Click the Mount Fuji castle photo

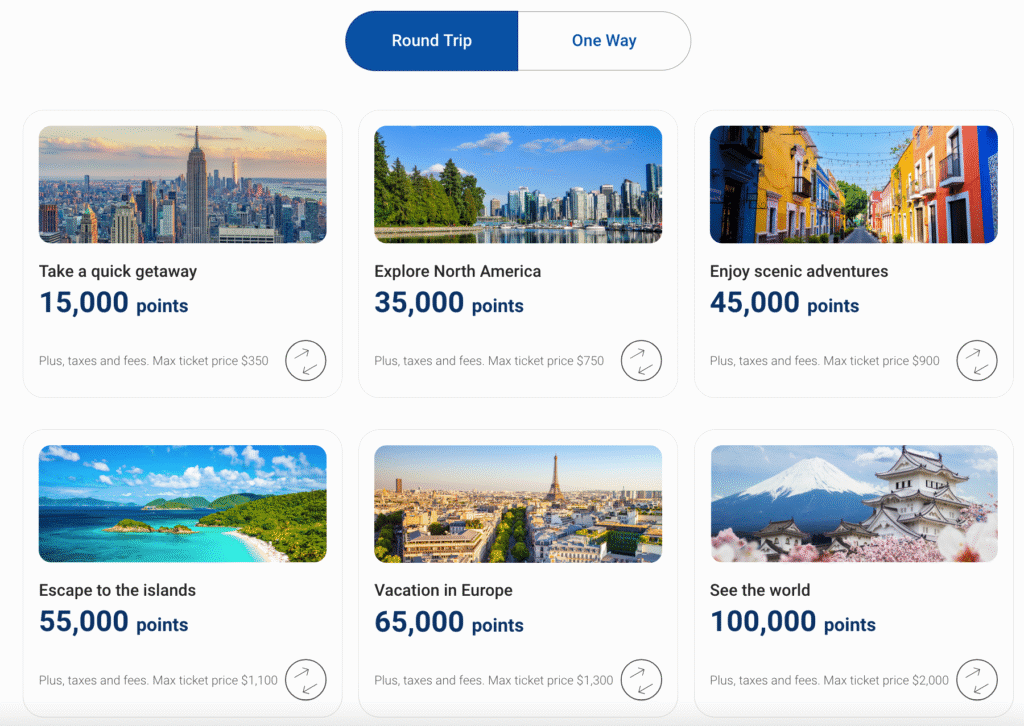853,503
